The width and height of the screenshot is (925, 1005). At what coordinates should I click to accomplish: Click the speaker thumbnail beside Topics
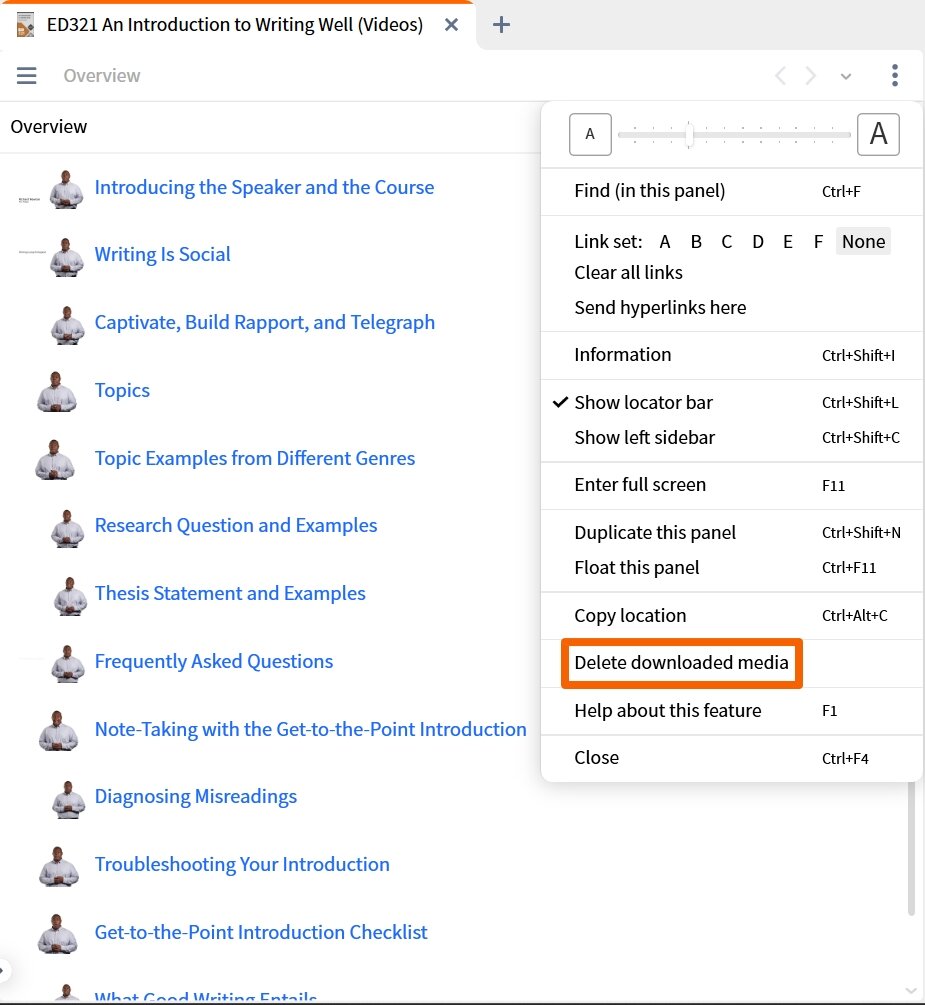[56, 392]
